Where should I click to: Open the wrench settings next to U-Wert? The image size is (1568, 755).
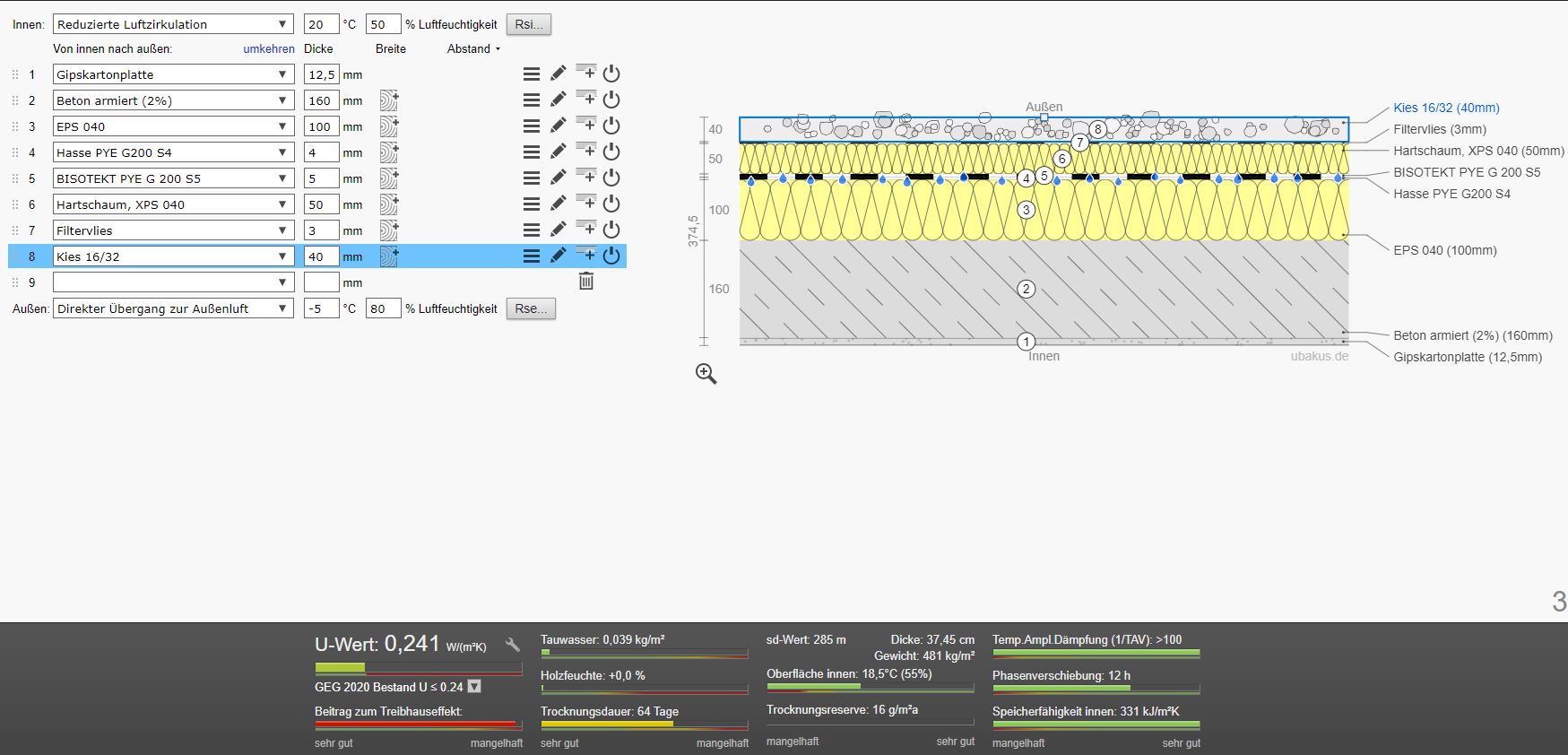[513, 645]
